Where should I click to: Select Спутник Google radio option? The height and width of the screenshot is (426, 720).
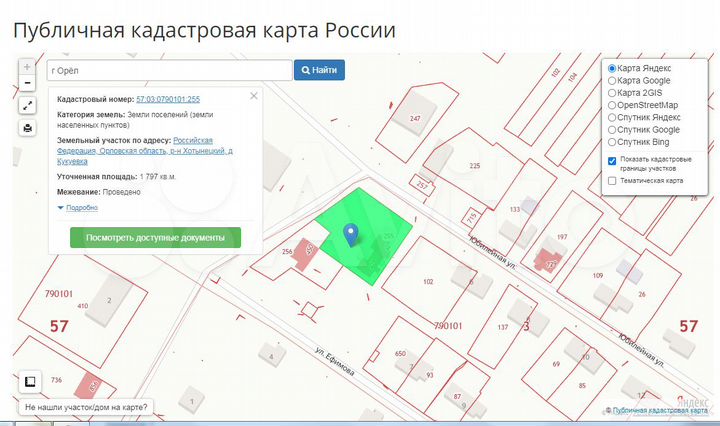point(612,130)
